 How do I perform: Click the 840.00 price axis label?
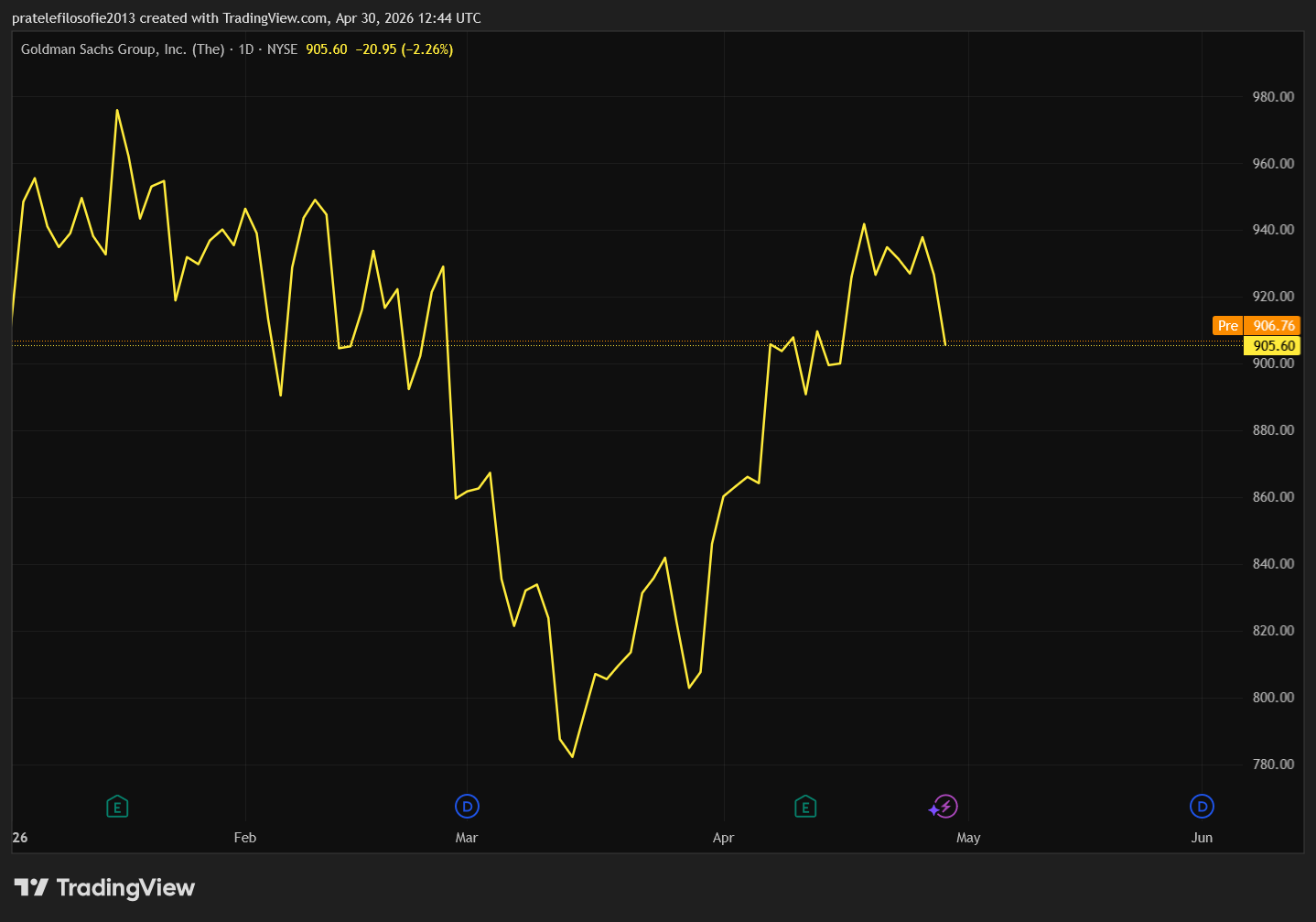pos(1273,564)
